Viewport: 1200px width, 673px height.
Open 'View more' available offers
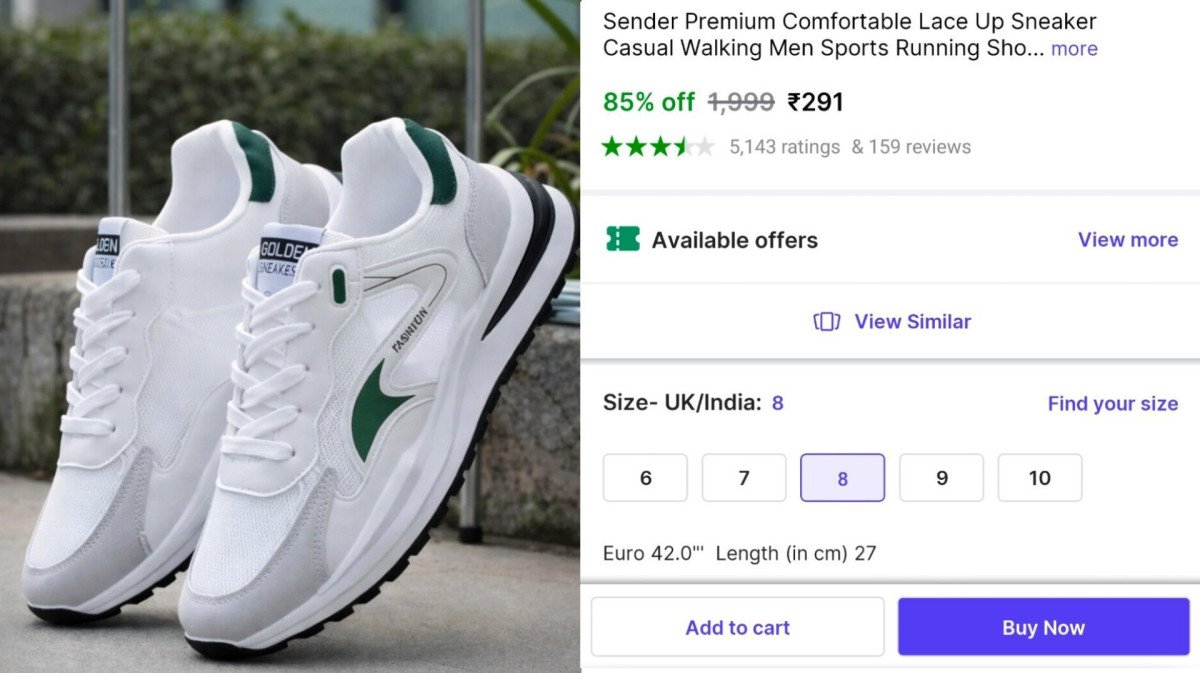coord(1128,240)
